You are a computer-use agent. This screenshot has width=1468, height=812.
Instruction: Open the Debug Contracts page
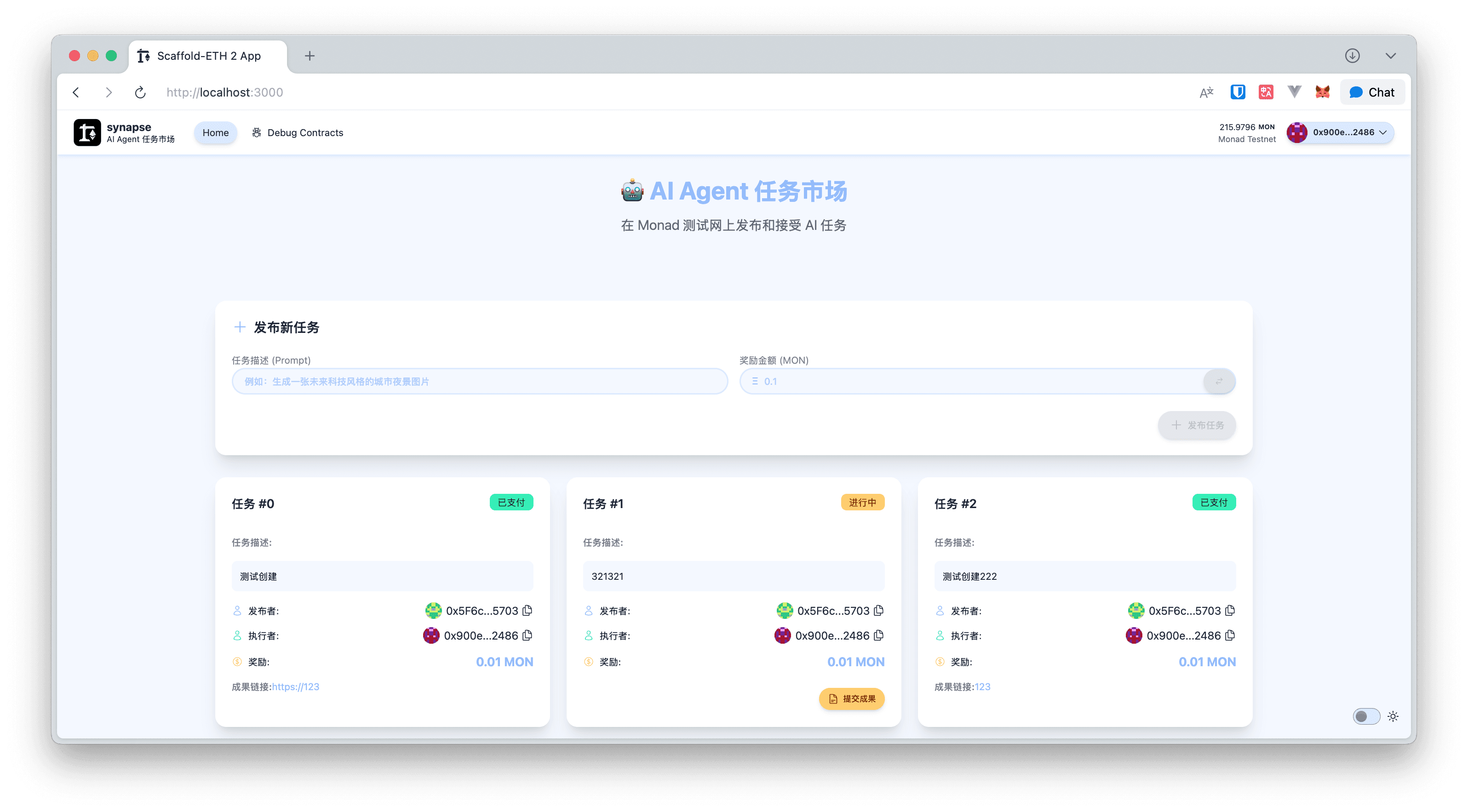pos(298,132)
